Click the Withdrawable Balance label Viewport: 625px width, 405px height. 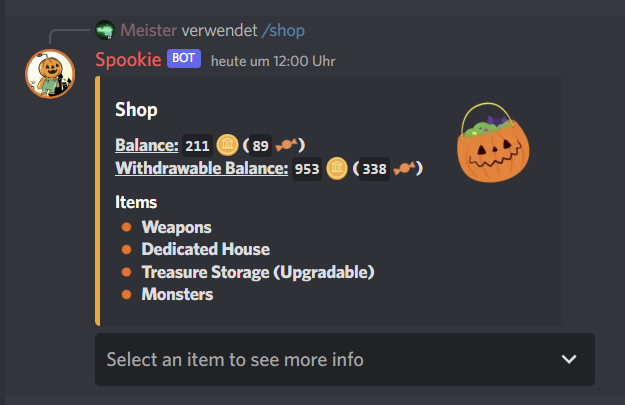click(x=202, y=168)
